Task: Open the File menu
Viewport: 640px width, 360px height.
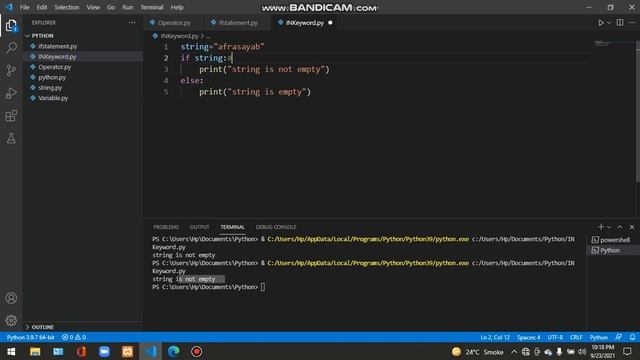Action: 24,7
